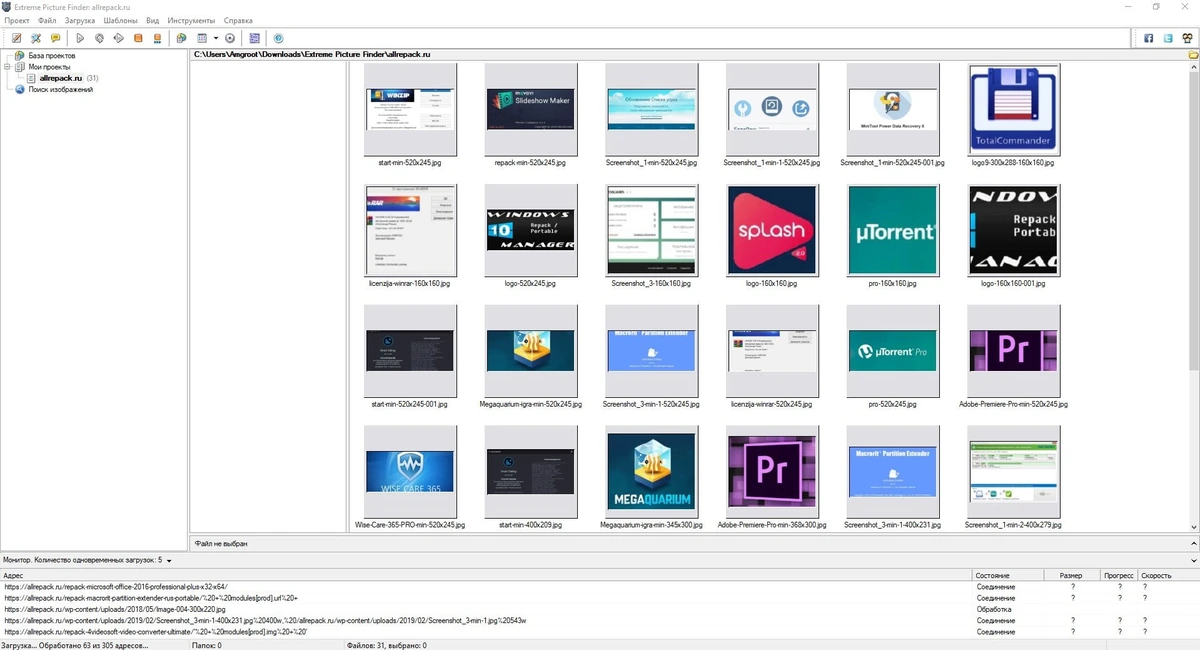Collapse the Мои проекты tree node
The height and width of the screenshot is (650, 1200).
point(7,67)
